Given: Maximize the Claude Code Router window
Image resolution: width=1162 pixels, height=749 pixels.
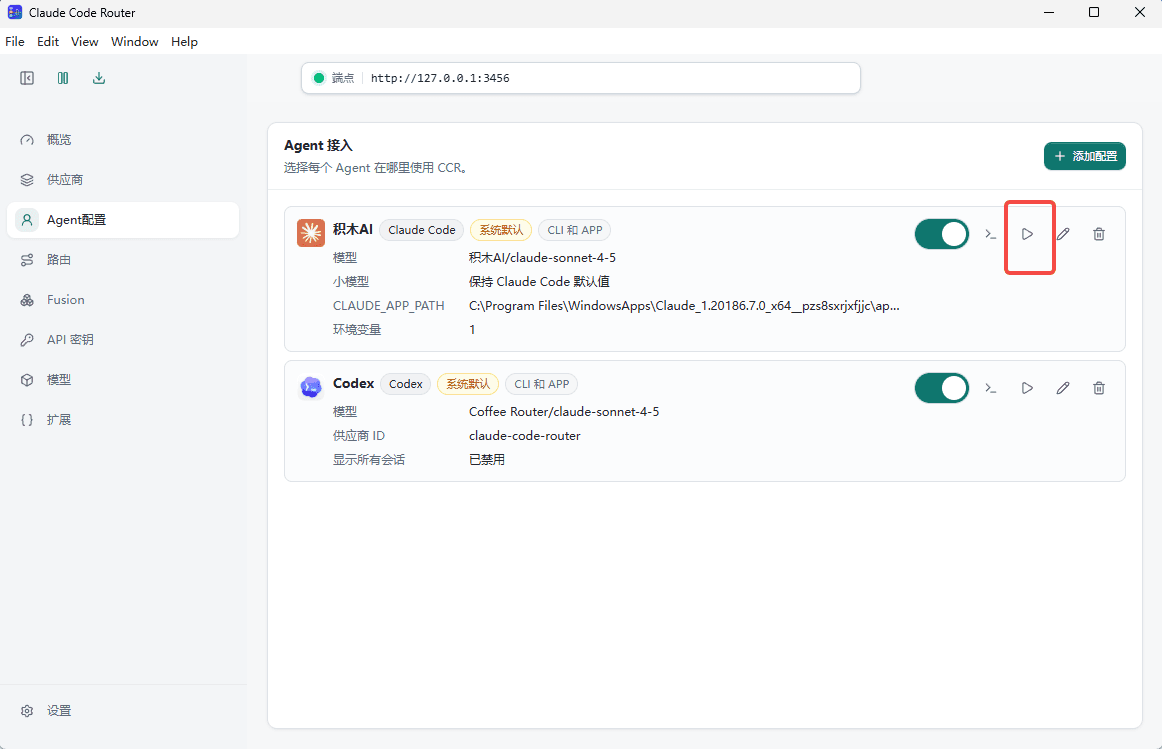Looking at the screenshot, I should point(1094,13).
